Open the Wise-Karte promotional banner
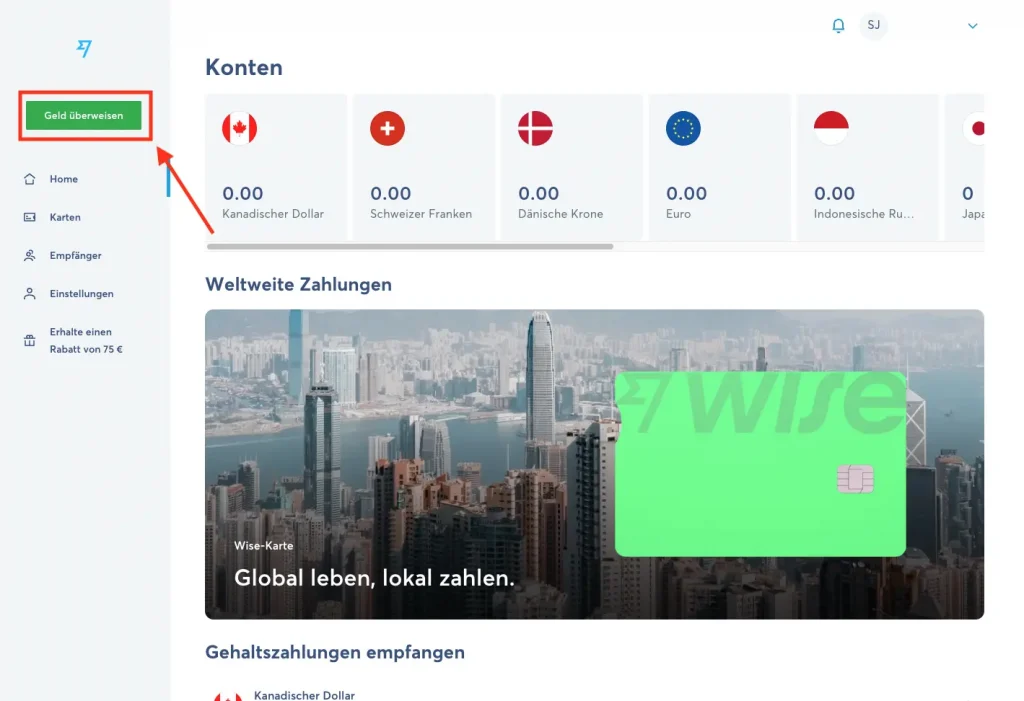 [x=594, y=465]
